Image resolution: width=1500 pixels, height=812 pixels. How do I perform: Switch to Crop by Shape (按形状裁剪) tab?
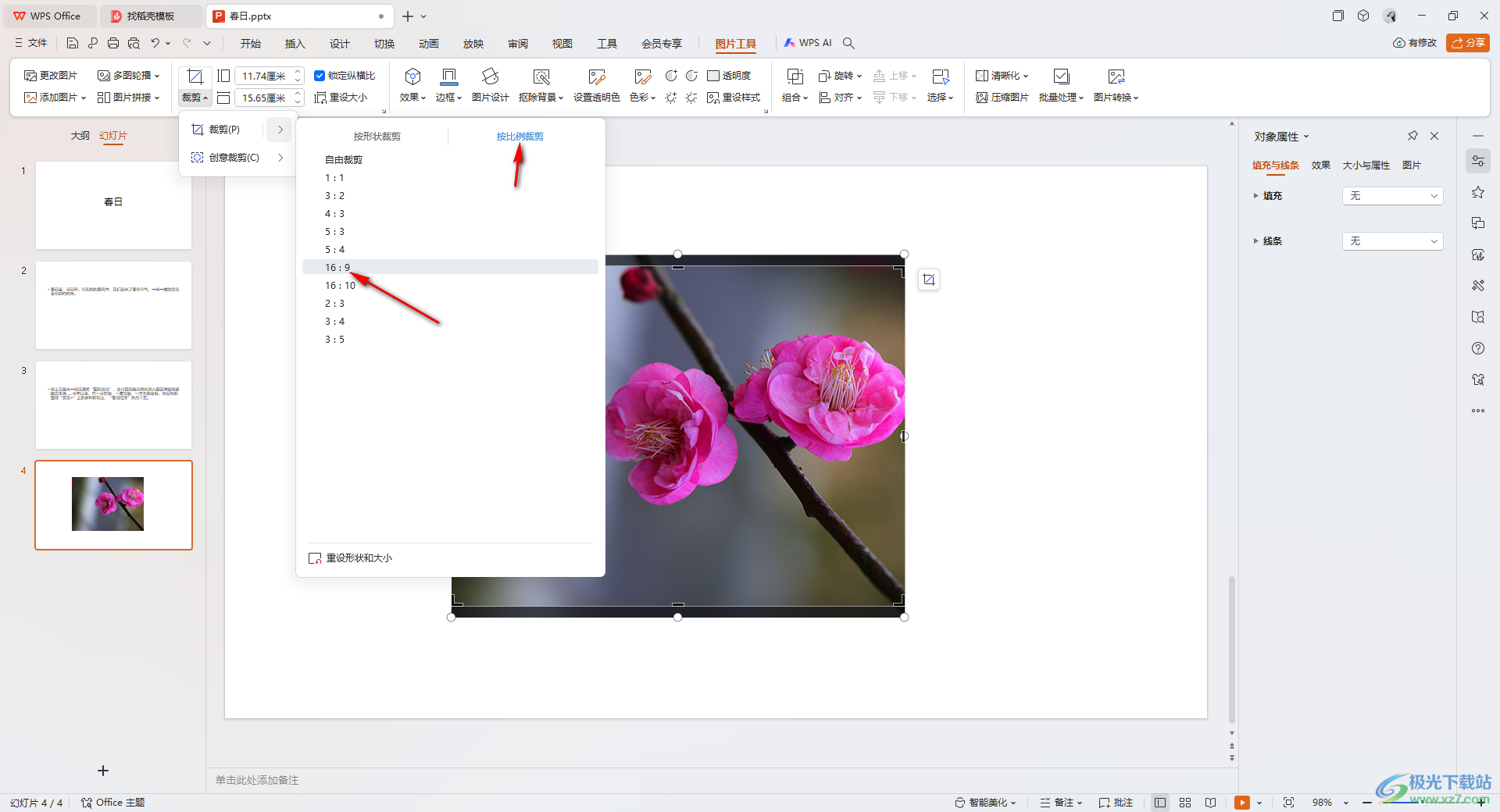[377, 137]
